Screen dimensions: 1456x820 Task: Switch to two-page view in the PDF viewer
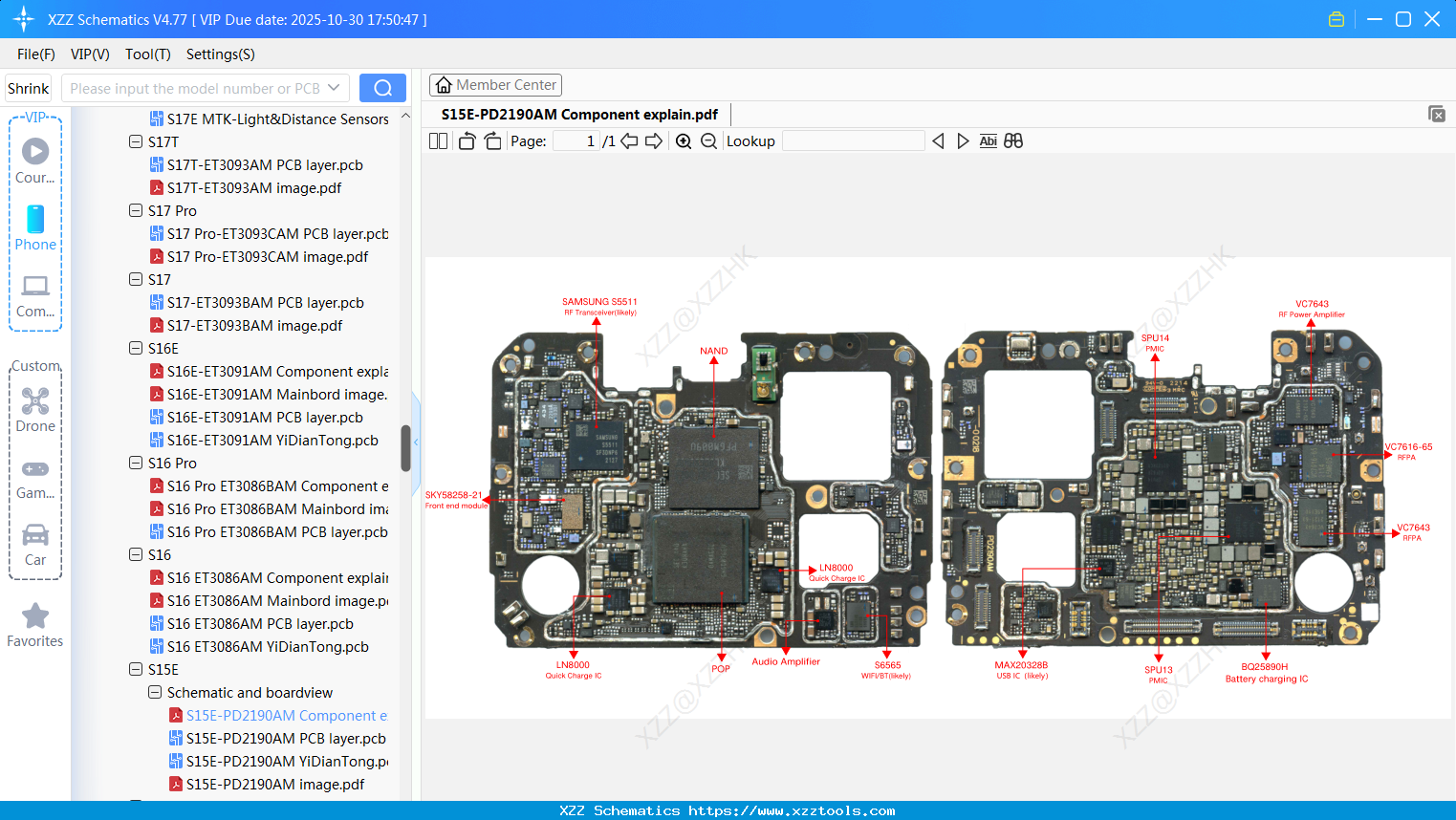[437, 140]
